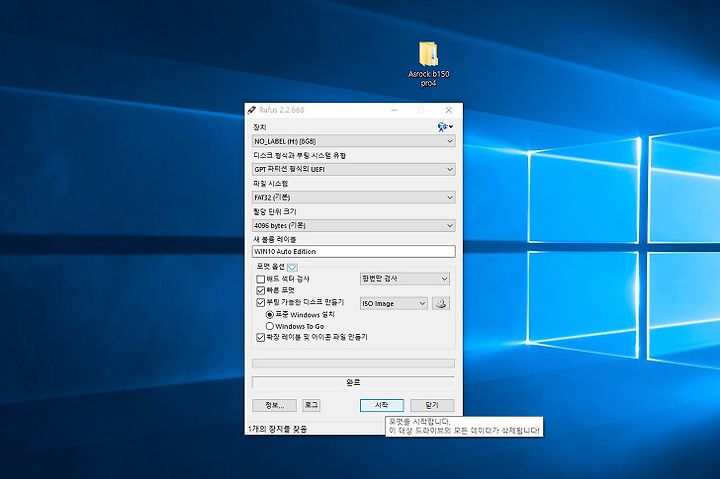Click the 시작 (Start) button
The height and width of the screenshot is (479, 720).
382,406
